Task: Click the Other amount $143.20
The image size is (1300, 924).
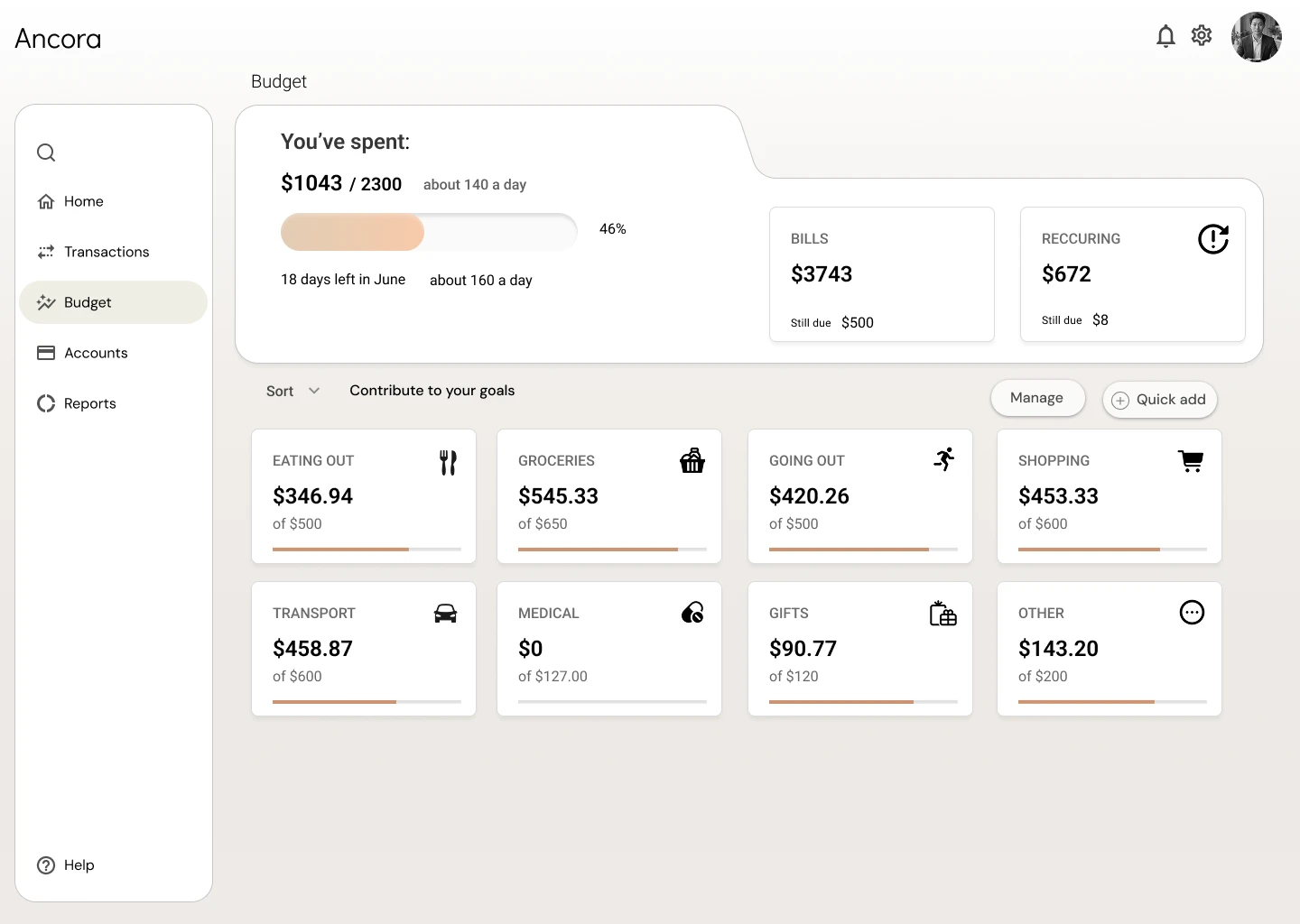Action: point(1059,649)
